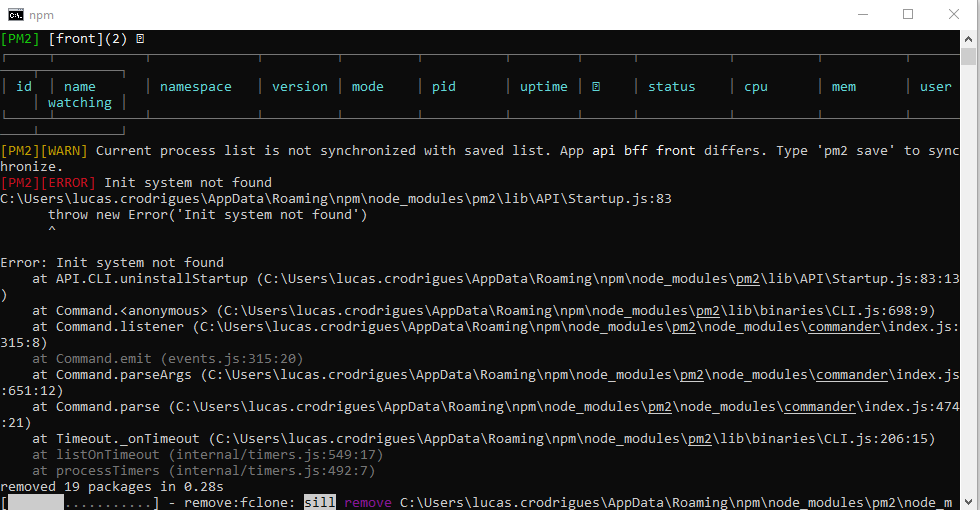Click the vertical scrollbar thumb
This screenshot has height=510, width=980.
969,56
